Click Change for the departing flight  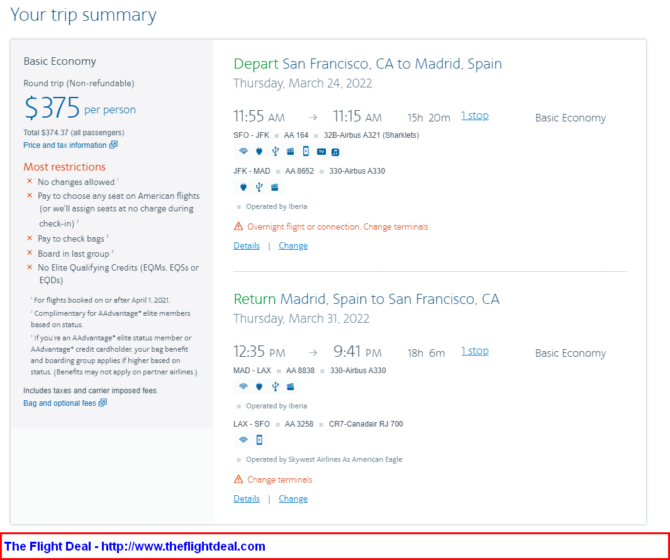click(293, 246)
